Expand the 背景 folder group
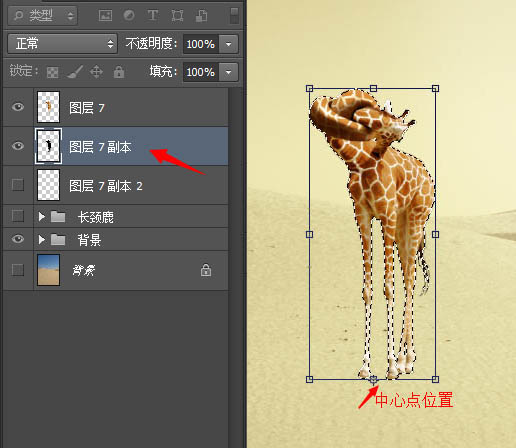Viewport: 516px width, 448px height. coord(42,239)
